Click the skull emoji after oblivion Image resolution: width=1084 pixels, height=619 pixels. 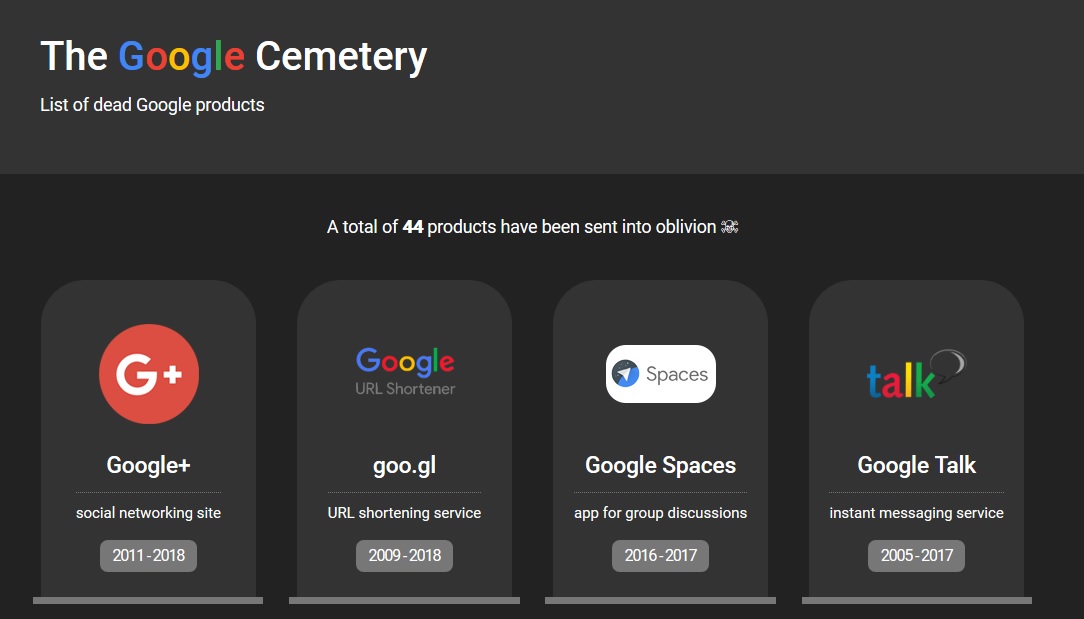pyautogui.click(x=729, y=227)
